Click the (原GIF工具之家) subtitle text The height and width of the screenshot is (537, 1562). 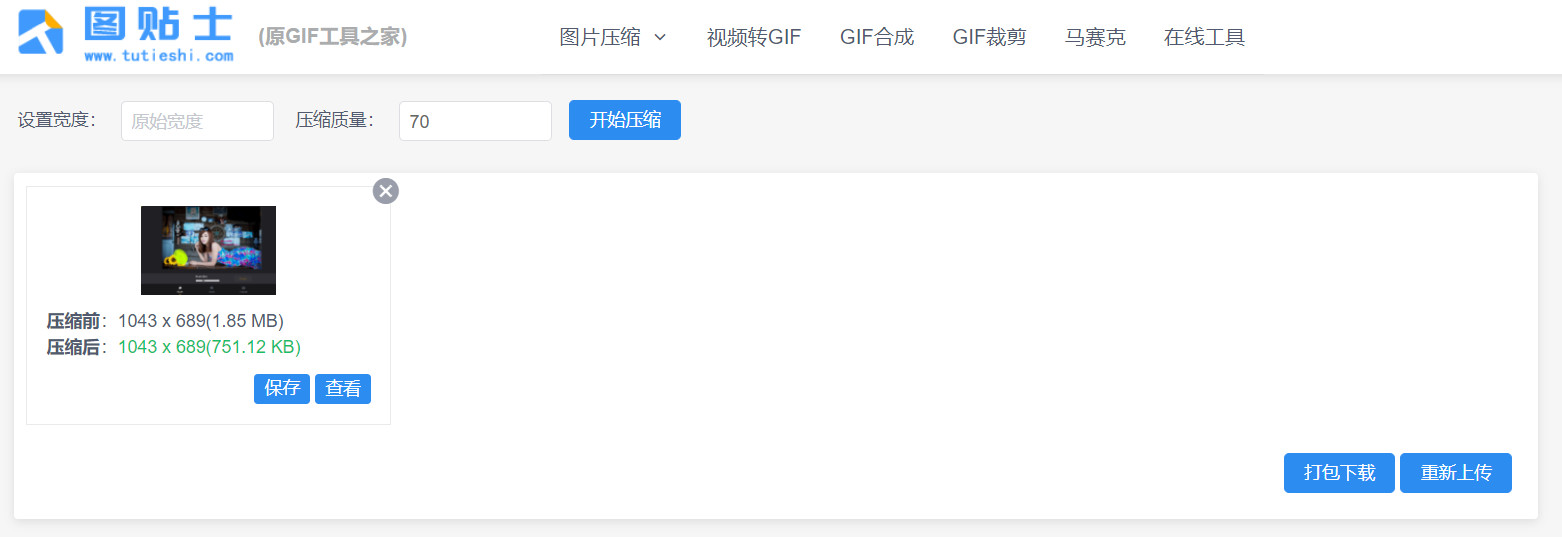coord(332,37)
